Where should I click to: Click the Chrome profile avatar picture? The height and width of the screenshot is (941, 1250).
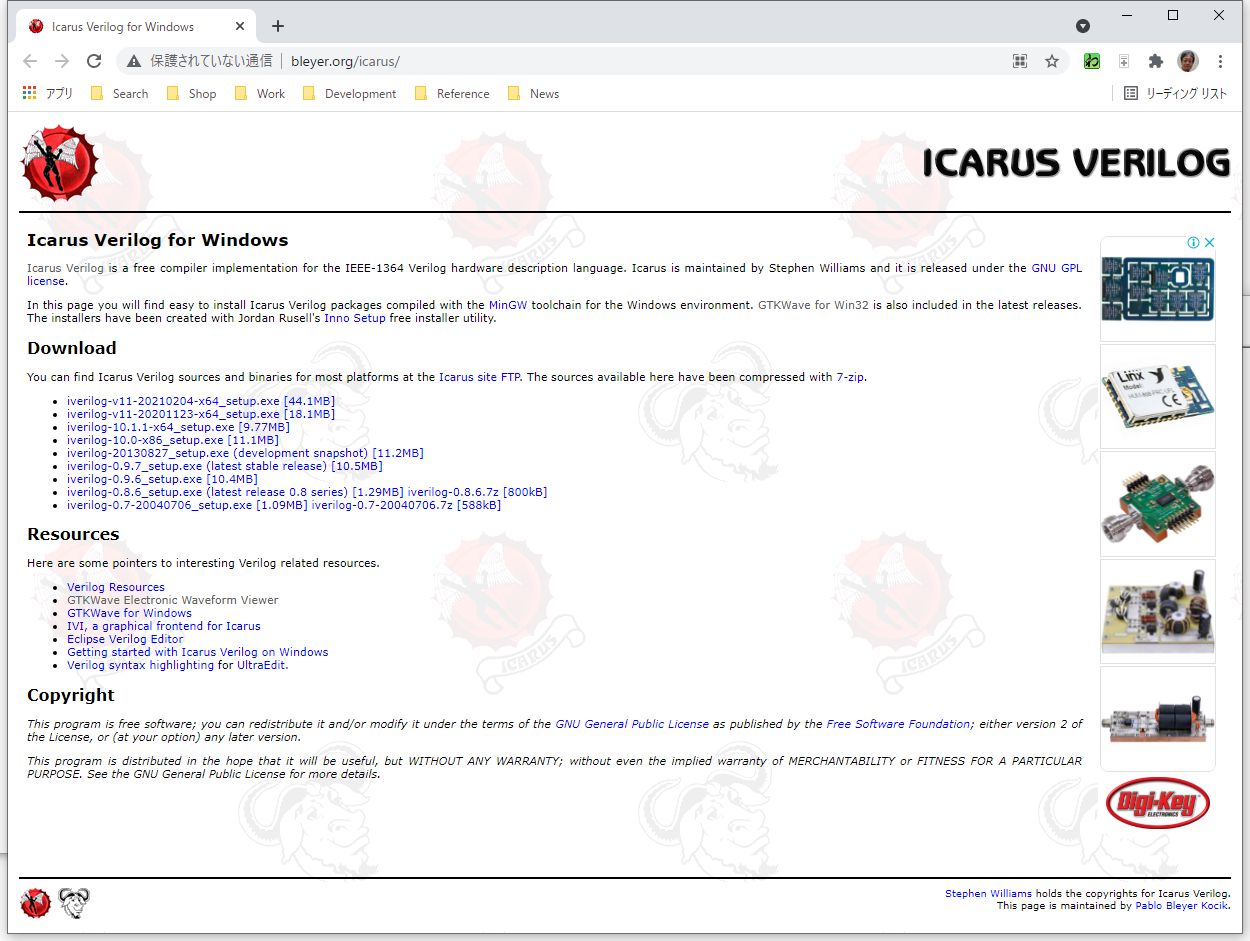click(1187, 60)
